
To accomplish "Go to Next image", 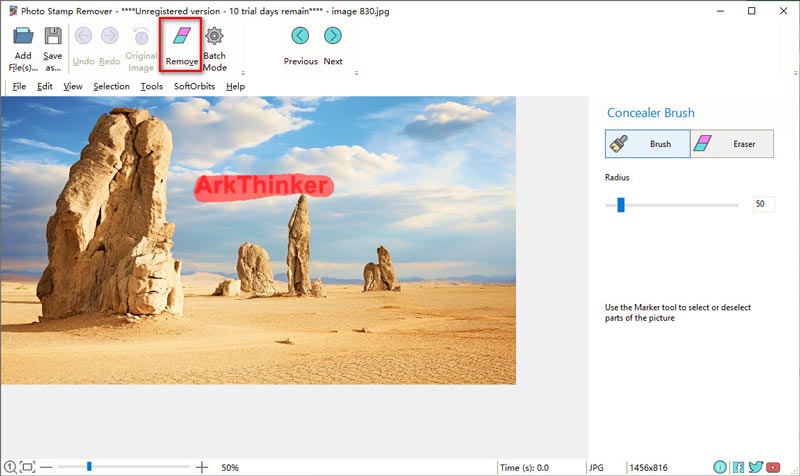I will 333,36.
